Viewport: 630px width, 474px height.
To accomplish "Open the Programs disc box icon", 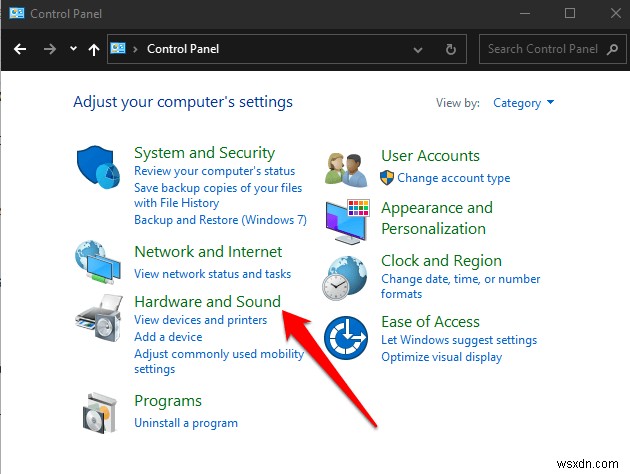I will pos(100,413).
